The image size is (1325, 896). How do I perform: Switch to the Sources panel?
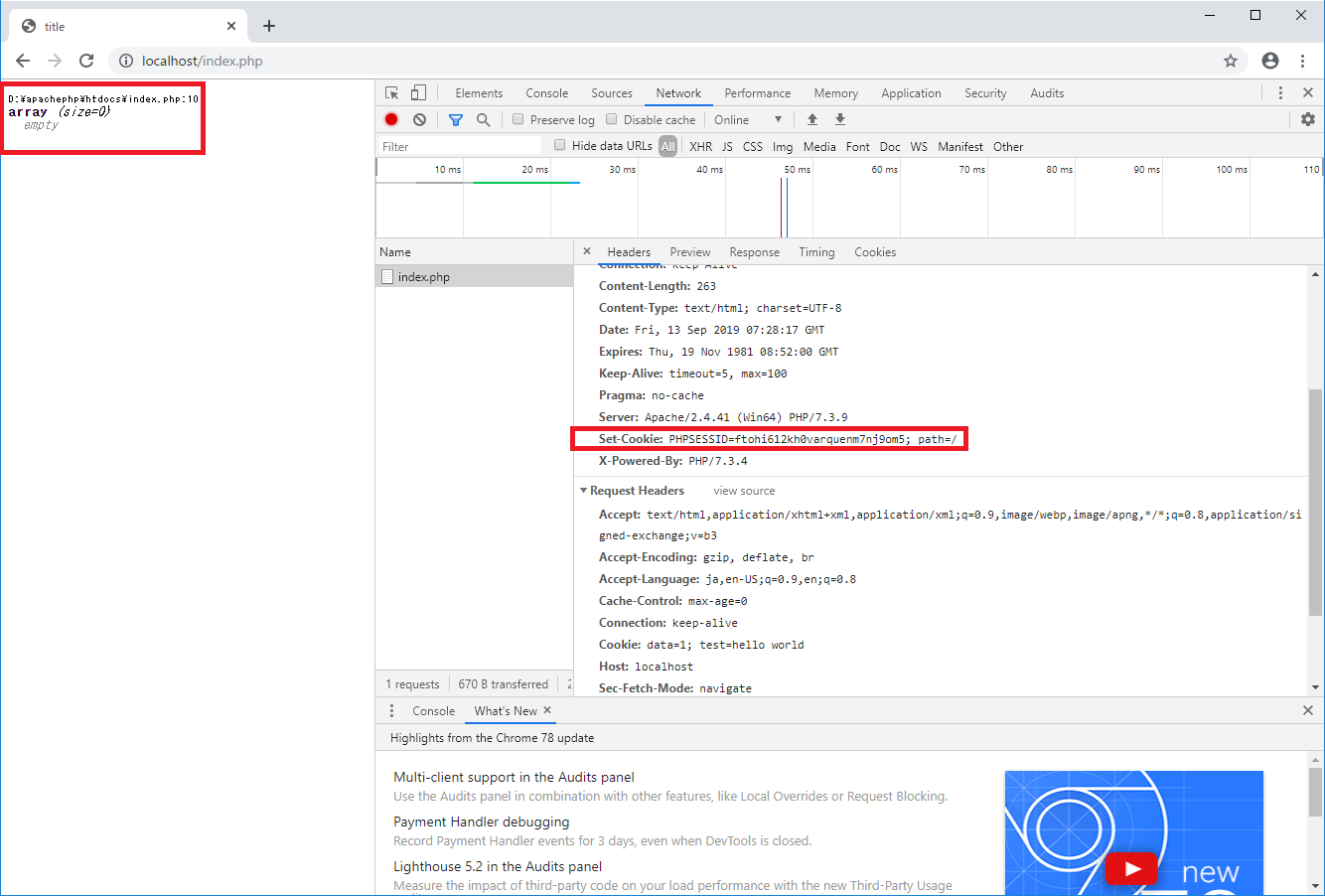click(612, 92)
